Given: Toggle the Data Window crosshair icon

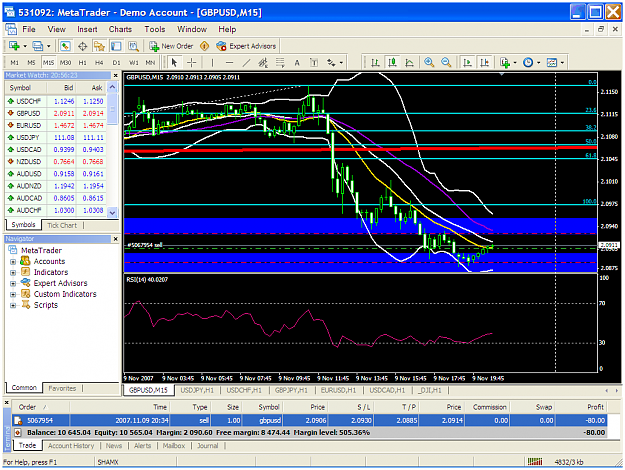Looking at the screenshot, I should 83,46.
